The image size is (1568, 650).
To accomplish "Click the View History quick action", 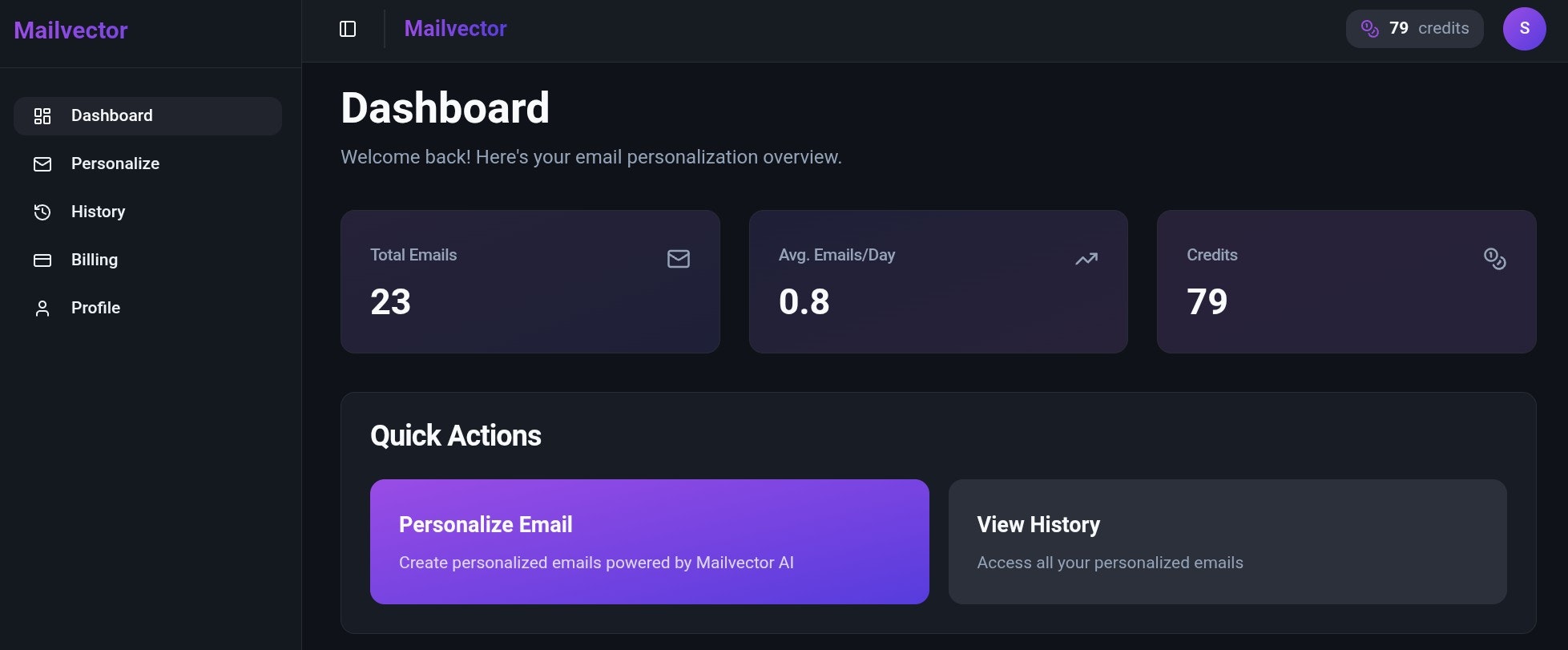I will (x=1227, y=542).
